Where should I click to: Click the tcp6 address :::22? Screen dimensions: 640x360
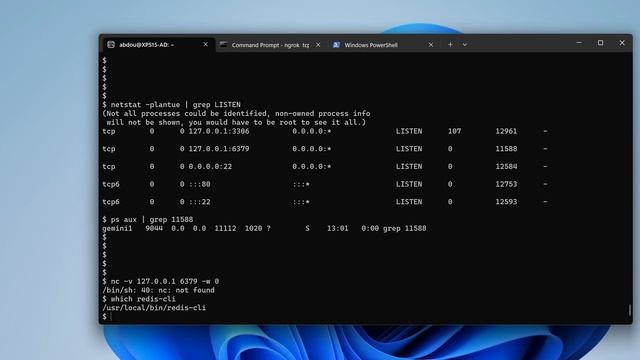pos(200,202)
